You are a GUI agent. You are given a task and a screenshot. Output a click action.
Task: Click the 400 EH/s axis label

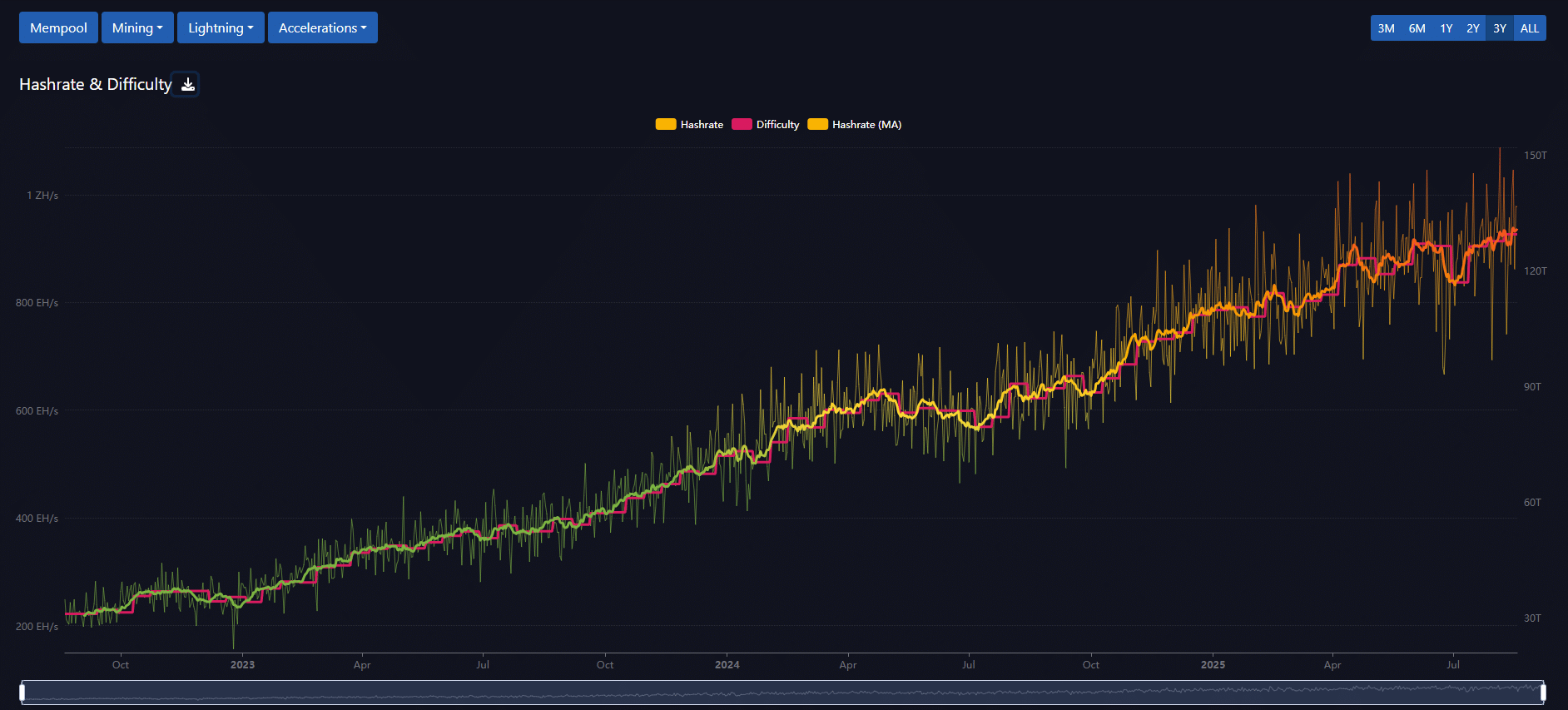[37, 519]
